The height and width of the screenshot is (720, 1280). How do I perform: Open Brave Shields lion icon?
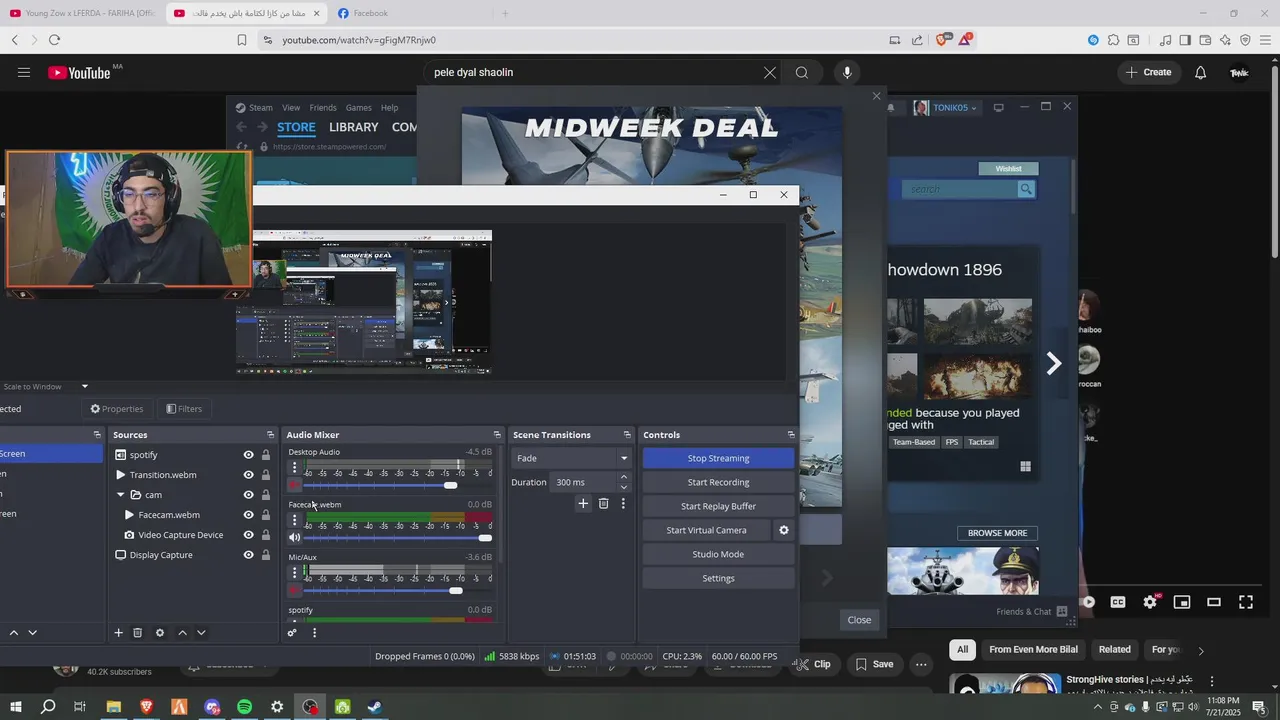click(x=941, y=40)
